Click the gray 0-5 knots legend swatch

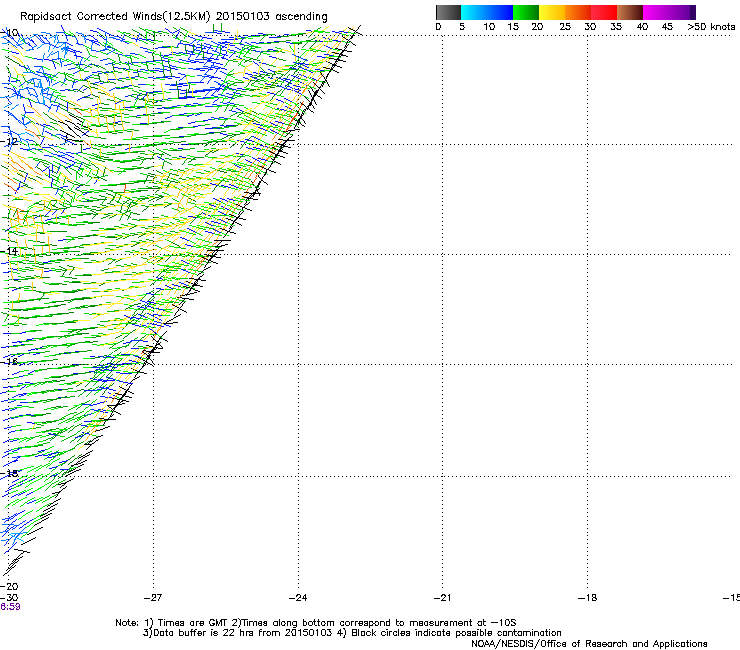click(x=448, y=12)
